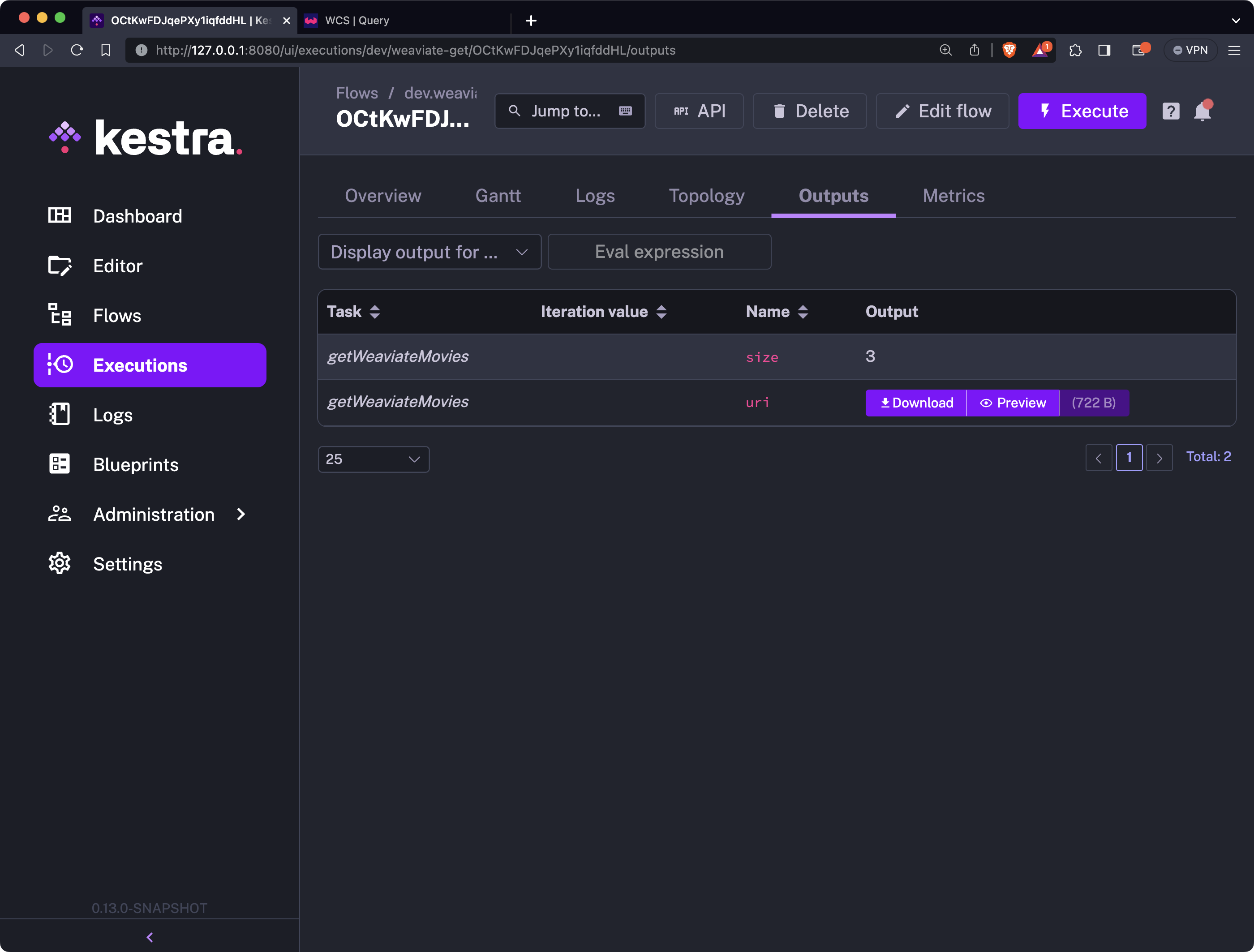1254x952 pixels.
Task: Open the Display output for dropdown
Action: (x=429, y=252)
